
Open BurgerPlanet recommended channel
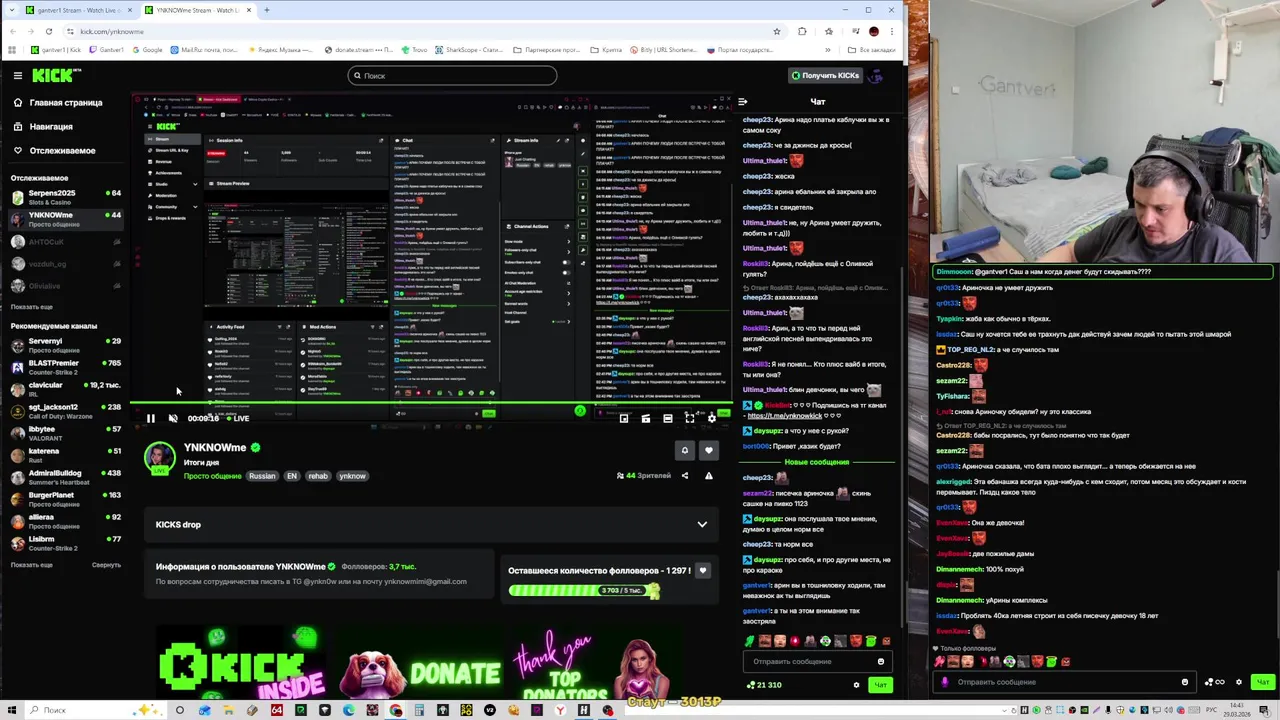65,499
